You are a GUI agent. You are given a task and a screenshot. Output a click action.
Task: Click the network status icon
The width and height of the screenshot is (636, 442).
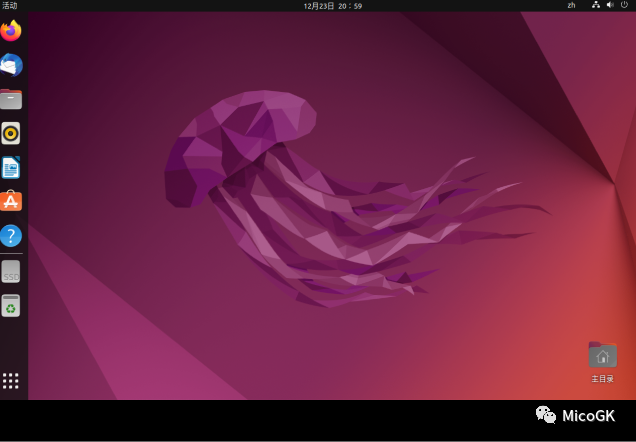pyautogui.click(x=596, y=5)
